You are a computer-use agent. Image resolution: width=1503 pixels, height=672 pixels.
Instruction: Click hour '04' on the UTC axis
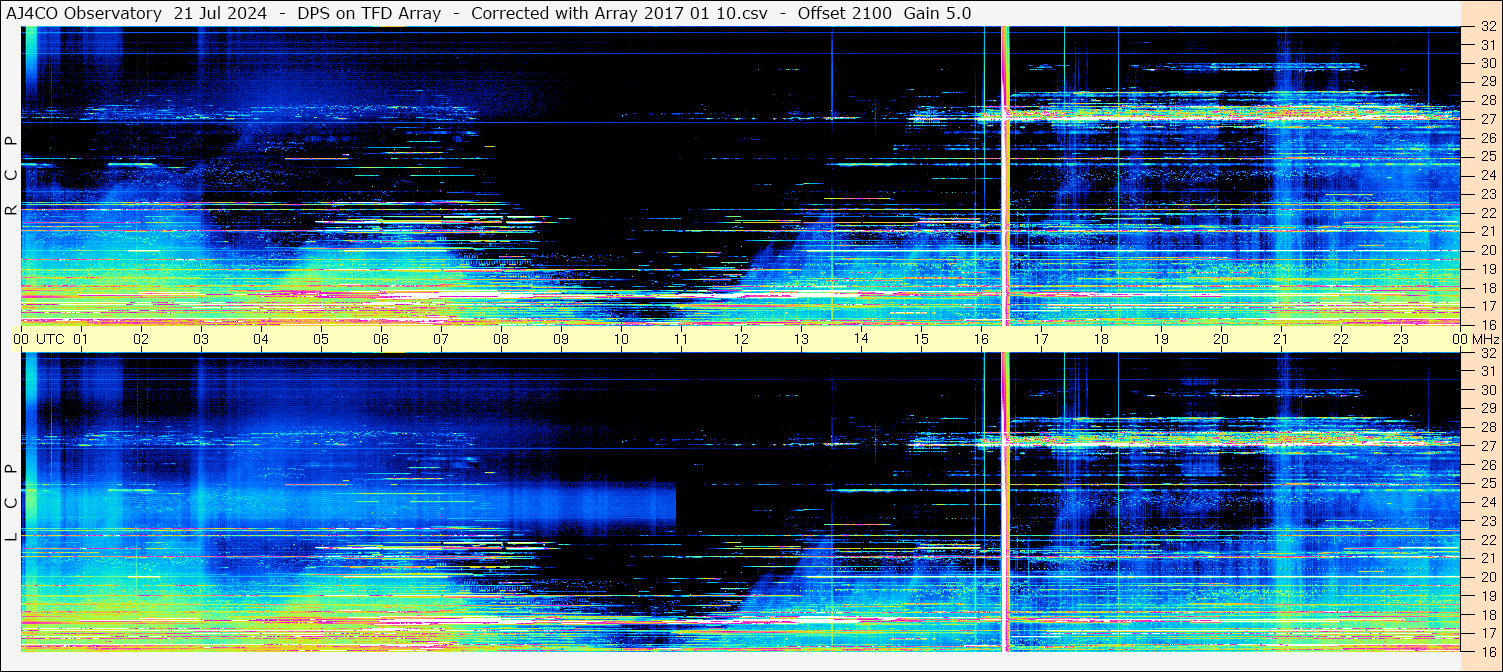[261, 339]
